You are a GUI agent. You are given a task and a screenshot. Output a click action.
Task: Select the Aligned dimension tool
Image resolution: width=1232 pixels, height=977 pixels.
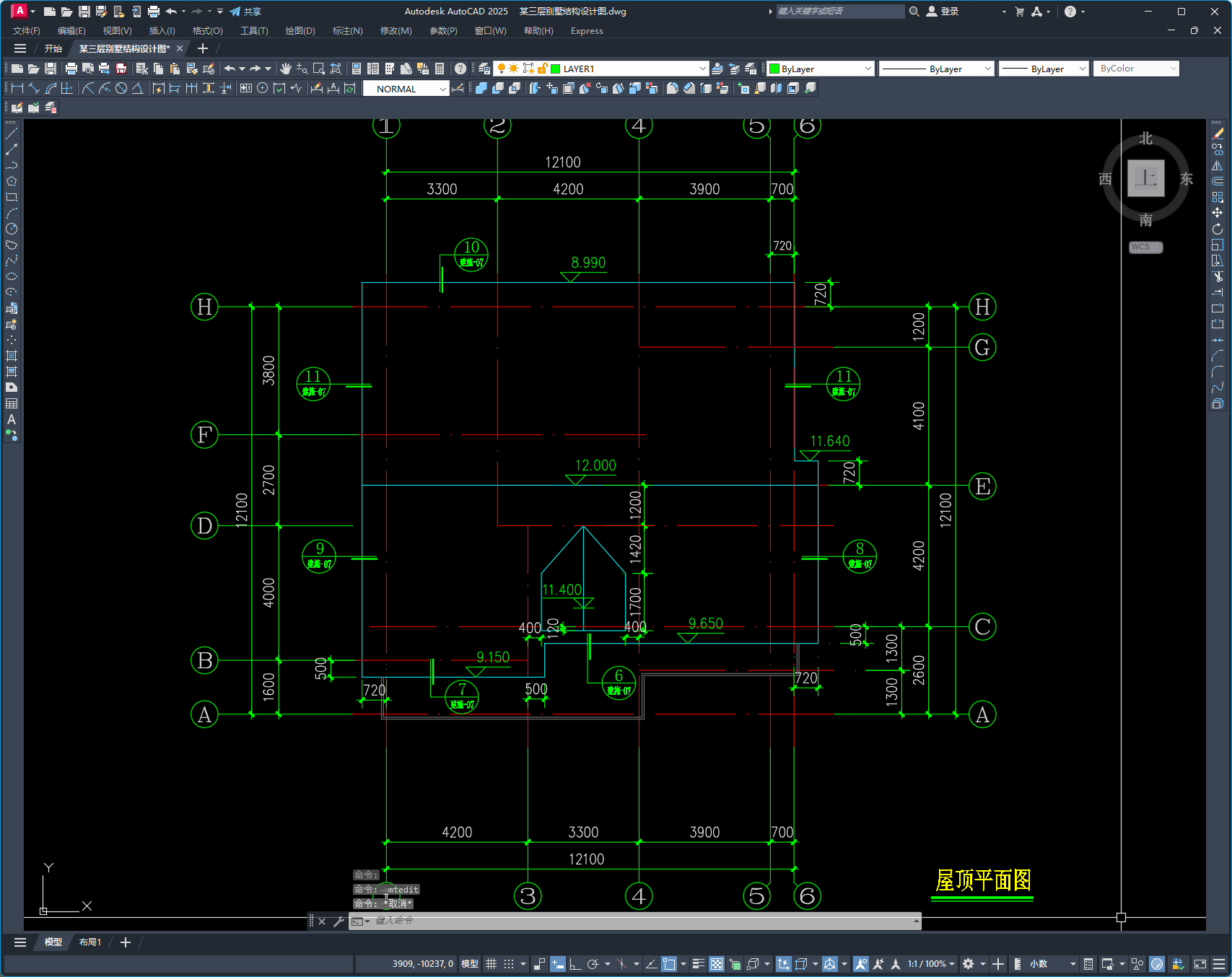click(x=34, y=88)
